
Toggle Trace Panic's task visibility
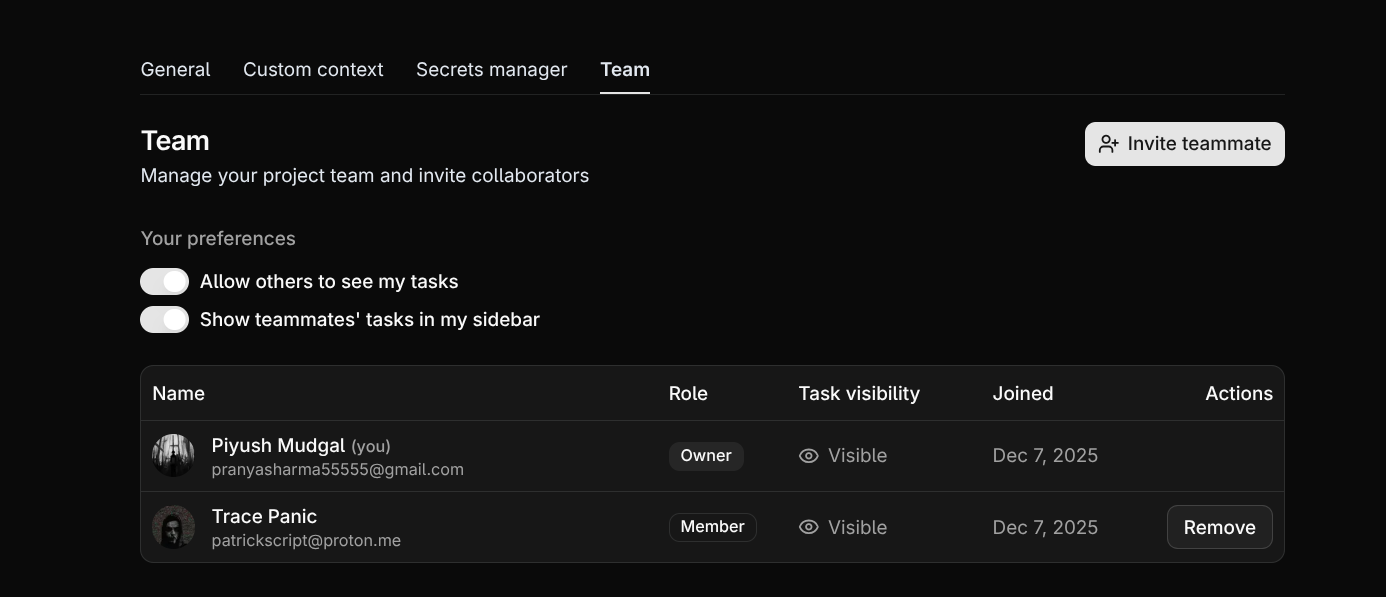843,527
